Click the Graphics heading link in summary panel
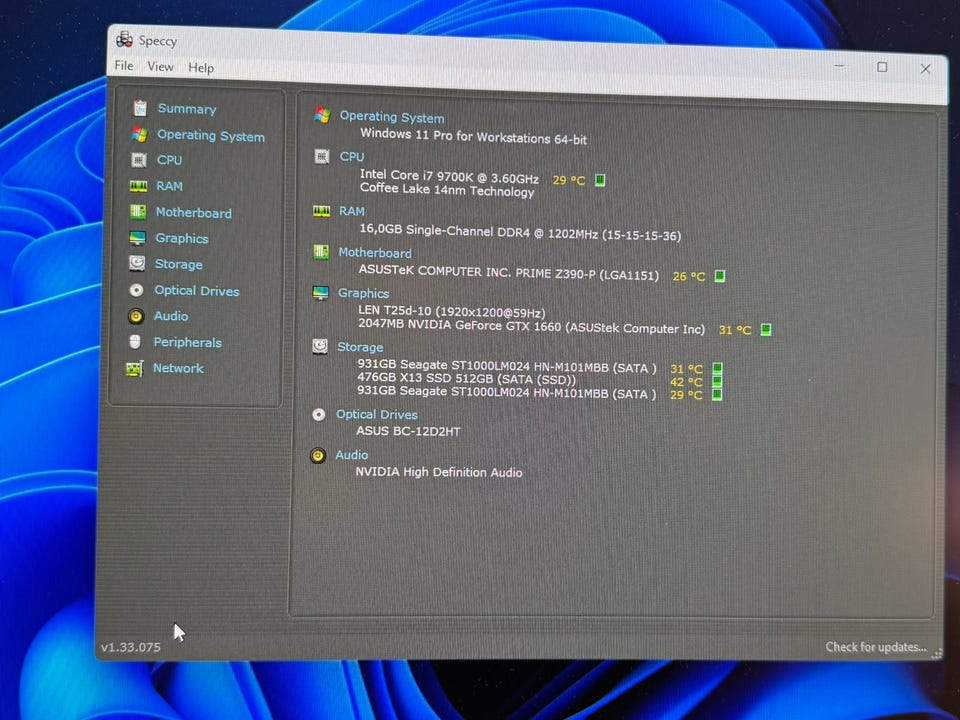This screenshot has width=960, height=720. pyautogui.click(x=363, y=293)
